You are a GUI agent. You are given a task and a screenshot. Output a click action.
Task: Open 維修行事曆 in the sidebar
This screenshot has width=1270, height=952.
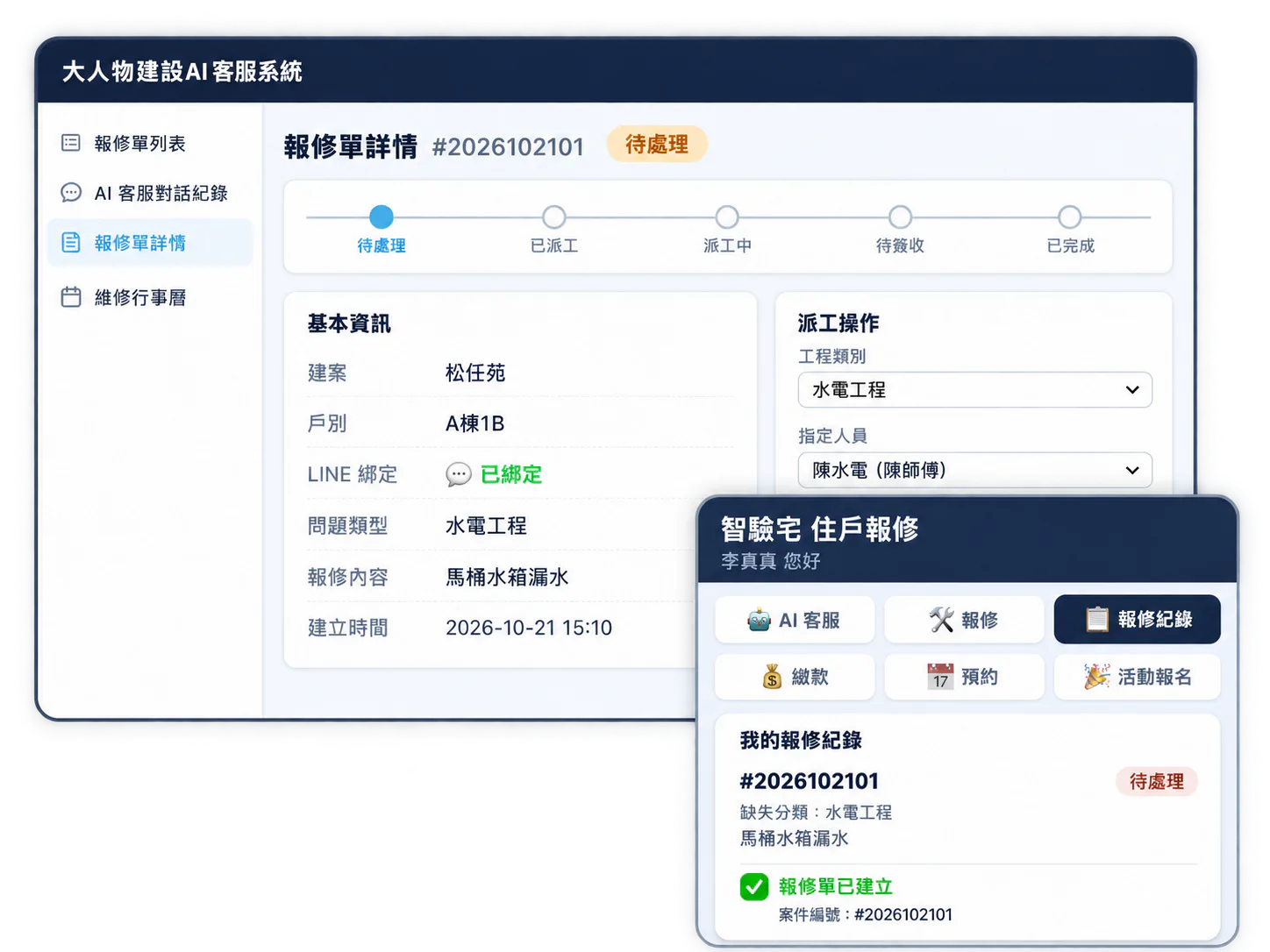(149, 297)
